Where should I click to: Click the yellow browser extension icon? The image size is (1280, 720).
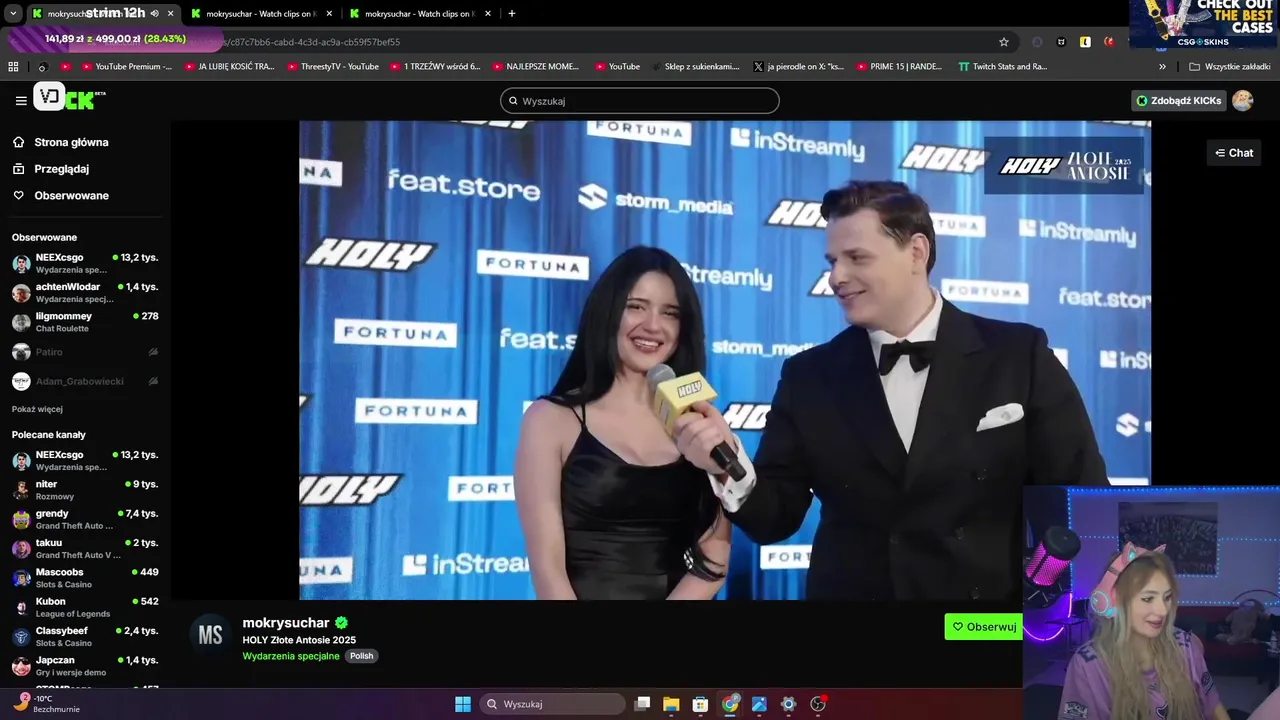pos(1085,42)
